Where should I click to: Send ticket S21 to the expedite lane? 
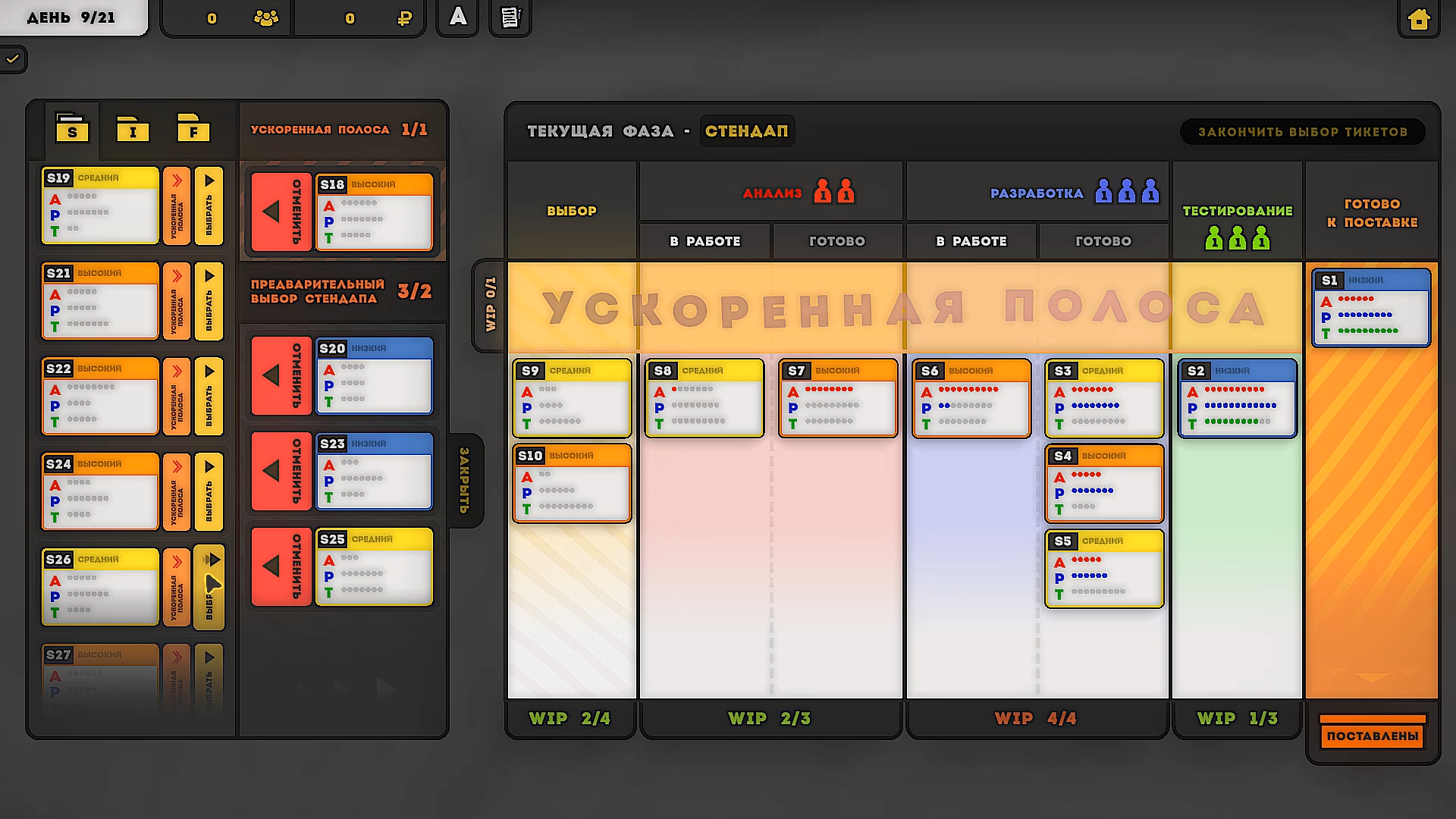coord(177,301)
